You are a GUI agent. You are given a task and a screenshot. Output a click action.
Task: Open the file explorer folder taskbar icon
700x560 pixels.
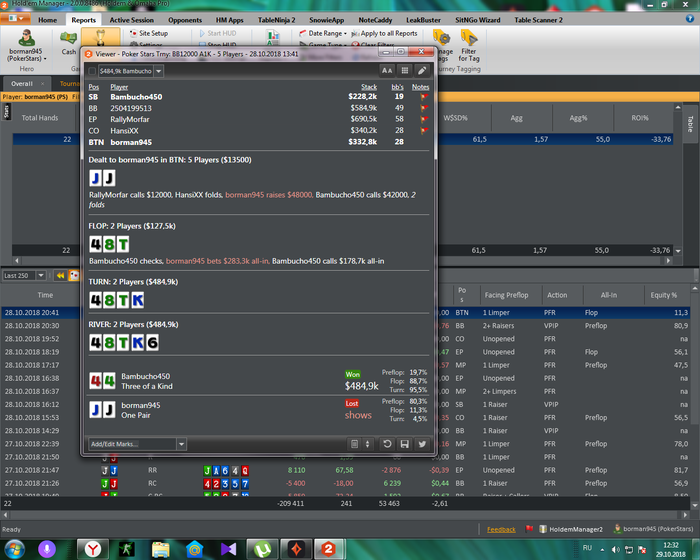click(x=160, y=549)
